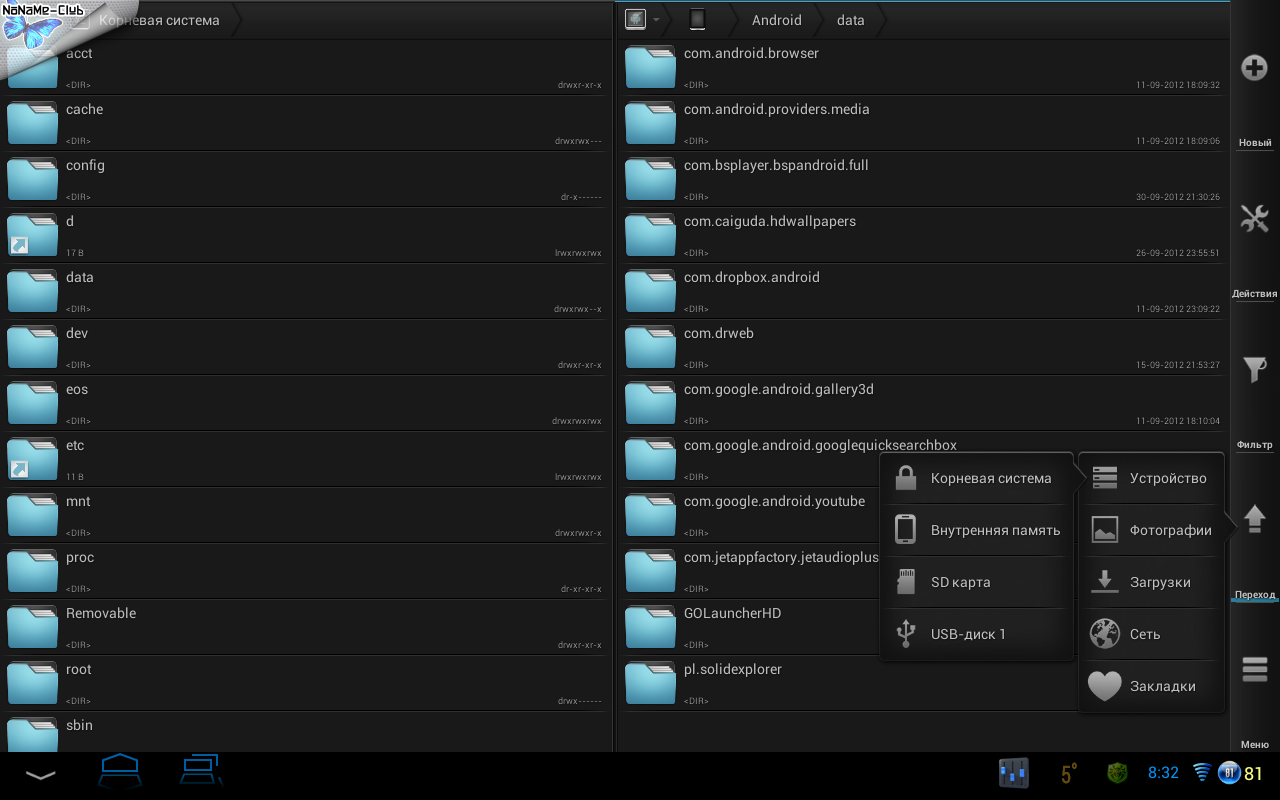Tap the Переход up-arrow icon

click(x=1254, y=519)
